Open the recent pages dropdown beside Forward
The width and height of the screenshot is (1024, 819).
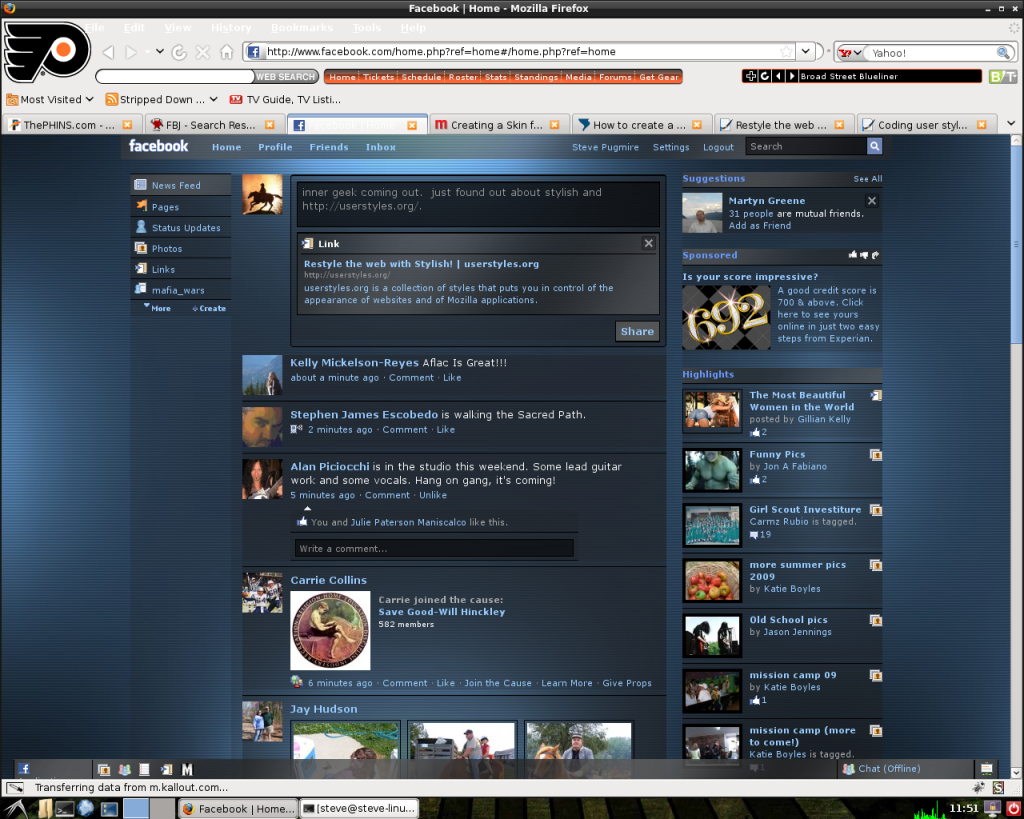pyautogui.click(x=160, y=52)
